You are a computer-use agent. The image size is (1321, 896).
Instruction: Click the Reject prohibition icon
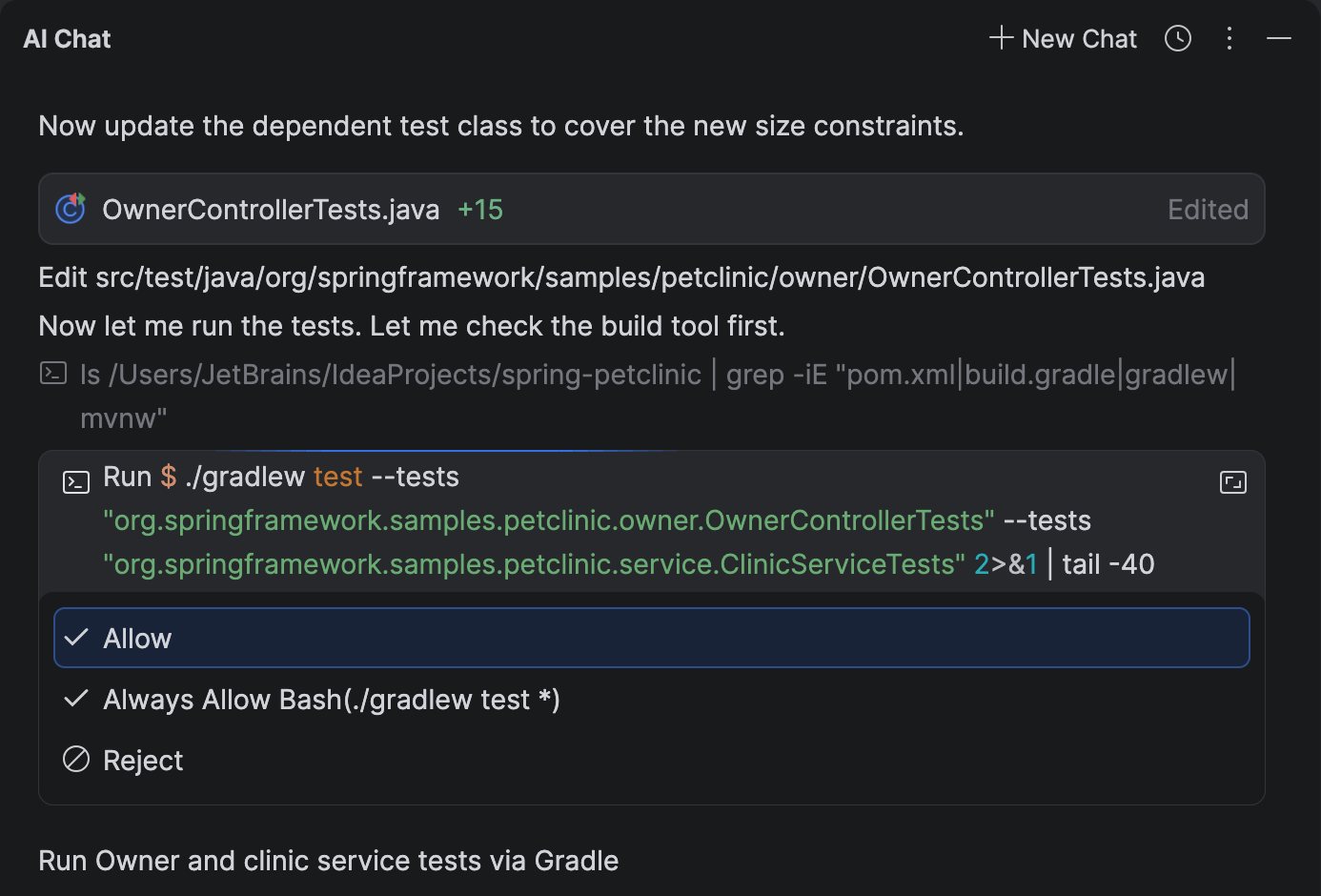pos(76,760)
